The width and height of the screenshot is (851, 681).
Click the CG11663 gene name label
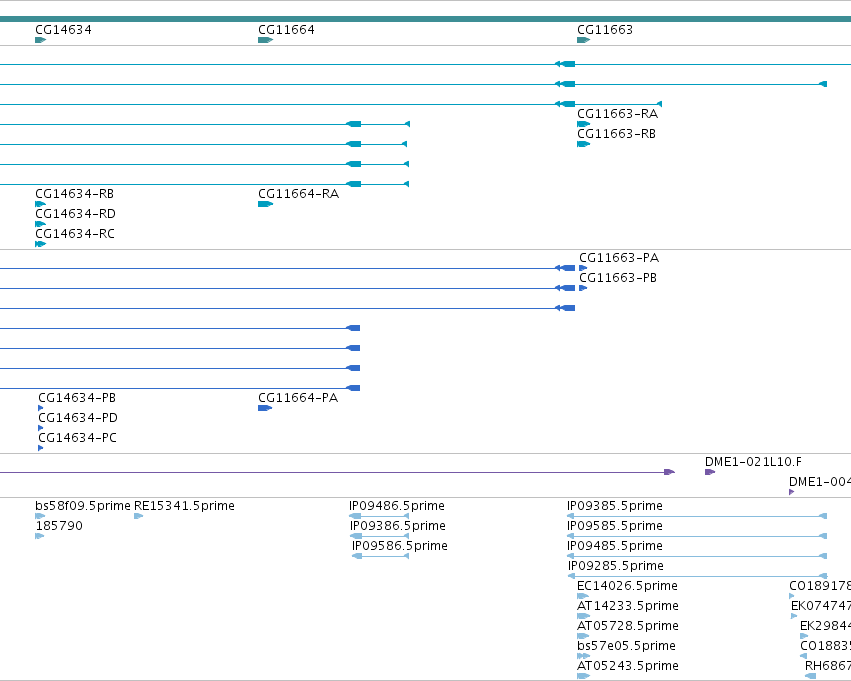[x=605, y=30]
